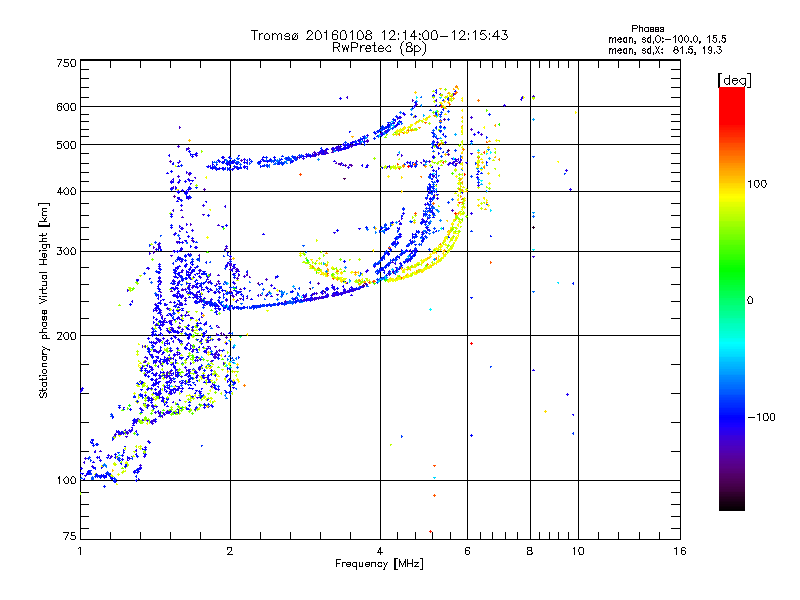Click the x-axis label '8'
800x600 pixels.
530,551
